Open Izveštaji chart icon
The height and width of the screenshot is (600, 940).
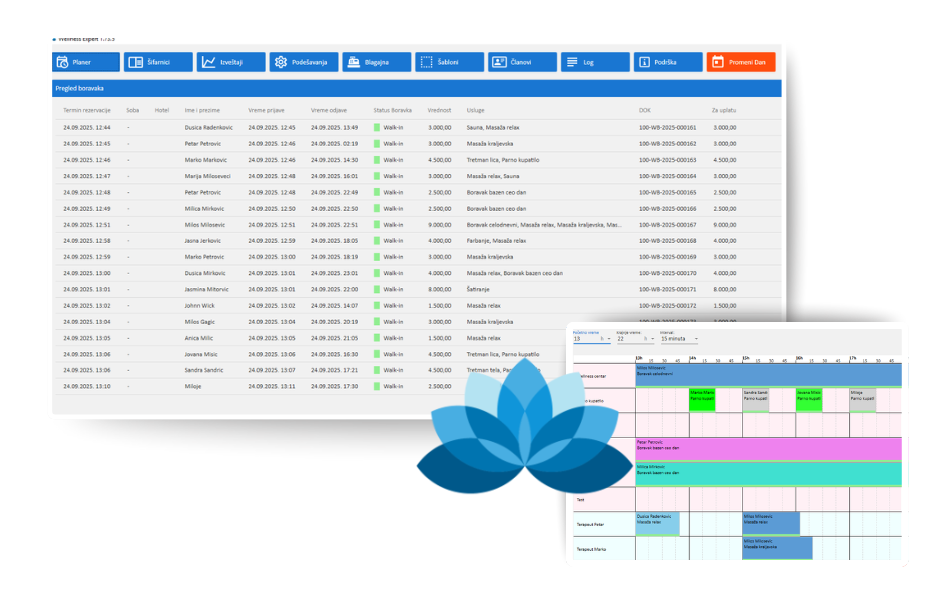(x=208, y=62)
